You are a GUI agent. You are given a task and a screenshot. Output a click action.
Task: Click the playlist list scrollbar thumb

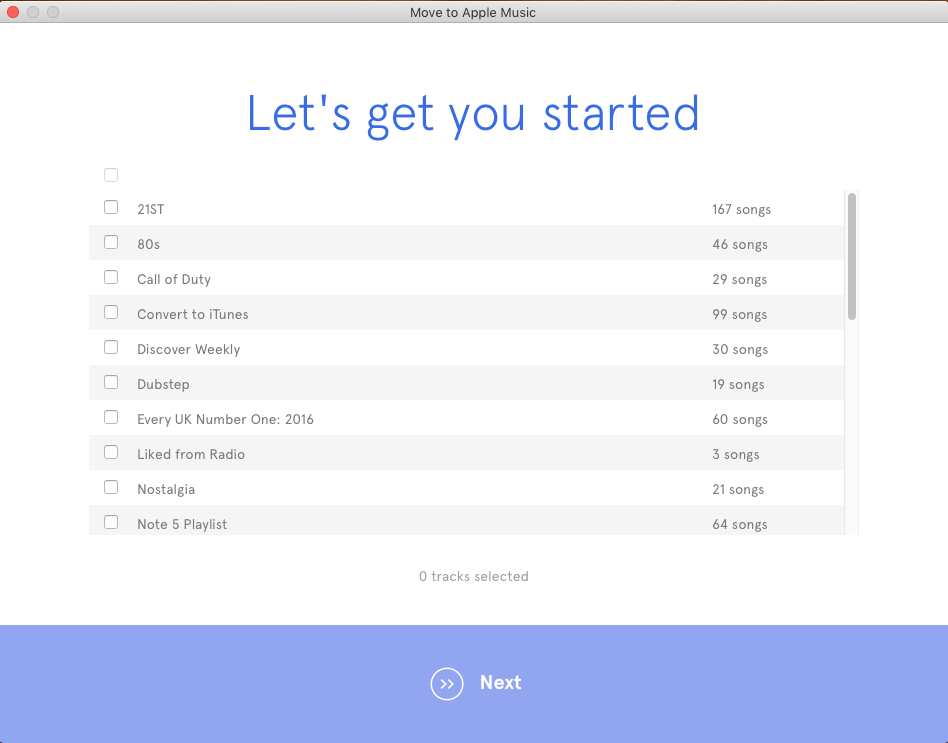tap(852, 256)
